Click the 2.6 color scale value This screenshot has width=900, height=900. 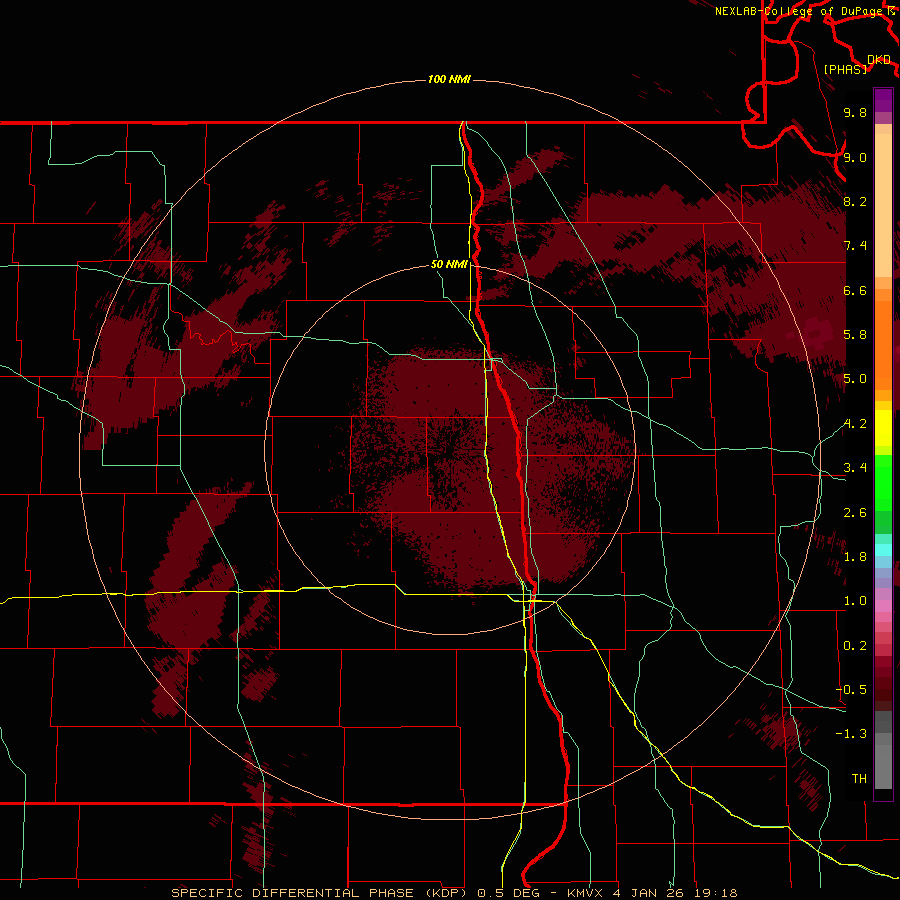pos(855,513)
